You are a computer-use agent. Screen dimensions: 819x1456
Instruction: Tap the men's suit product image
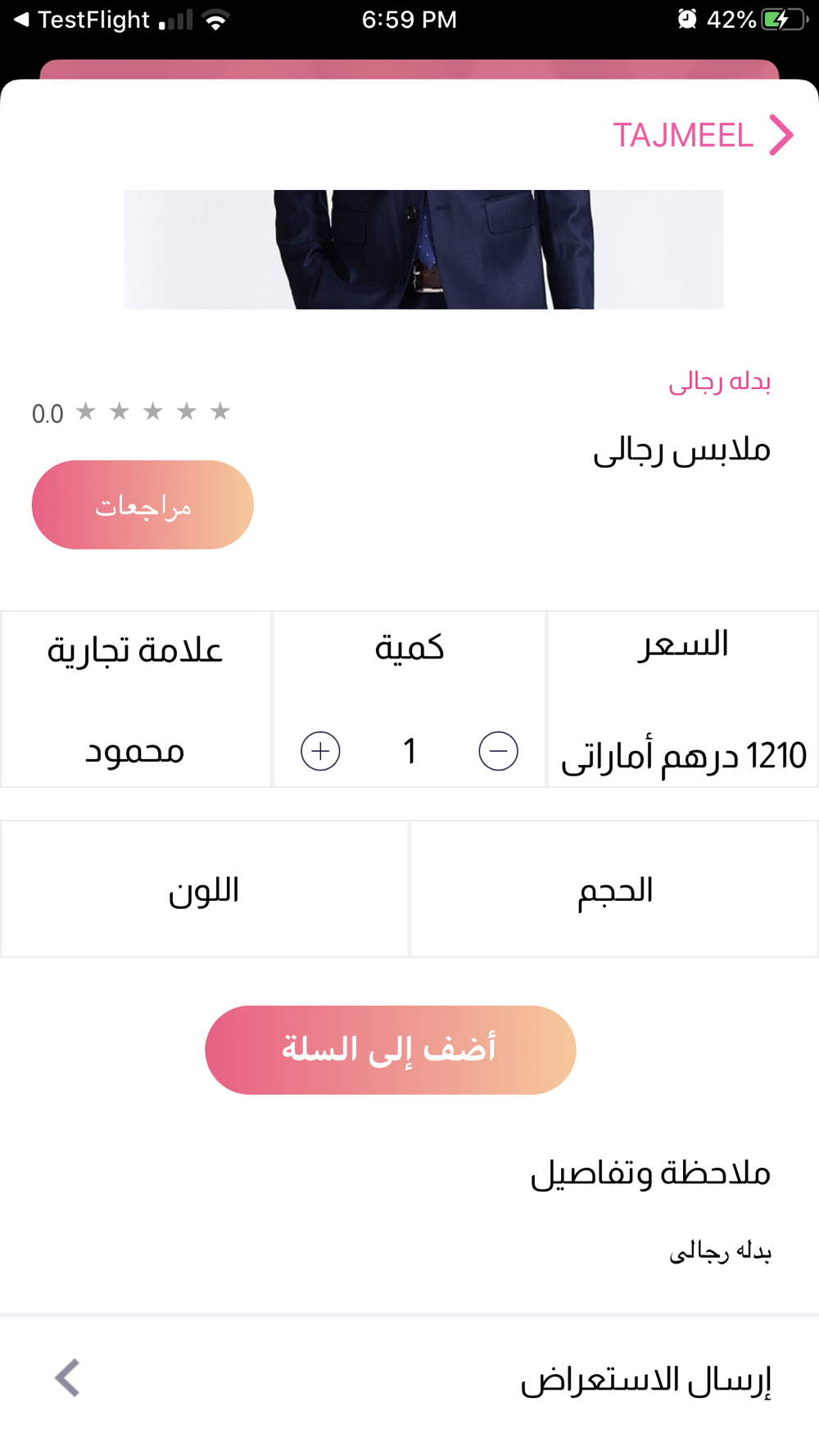(x=423, y=250)
